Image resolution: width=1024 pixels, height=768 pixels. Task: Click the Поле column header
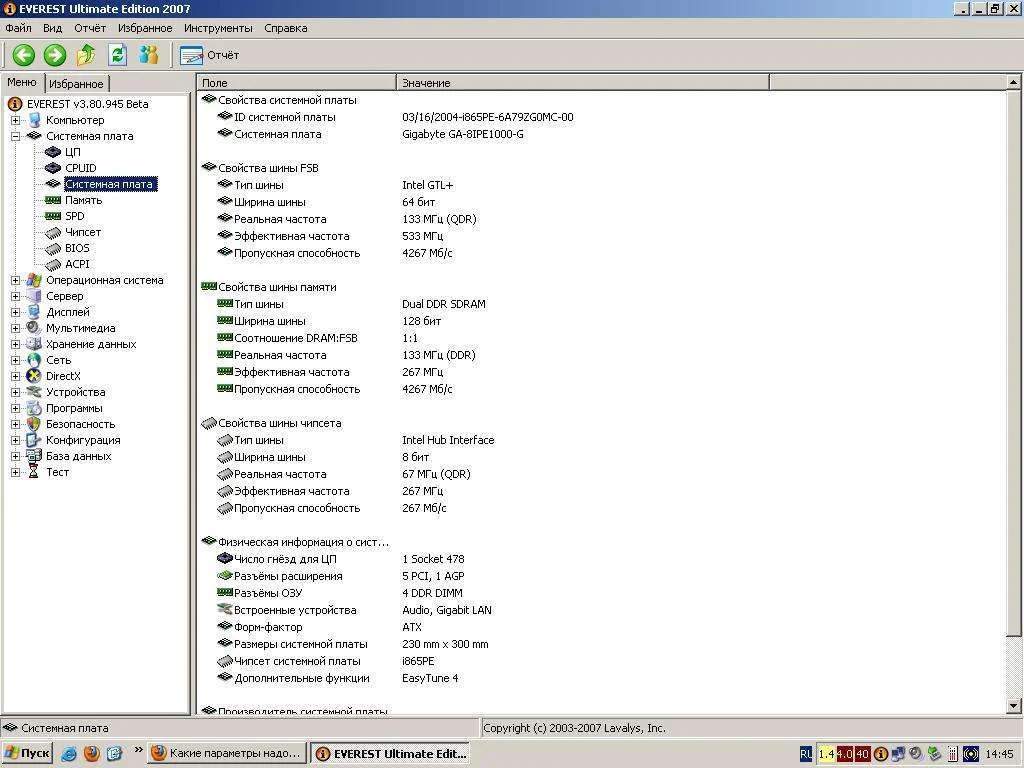296,83
